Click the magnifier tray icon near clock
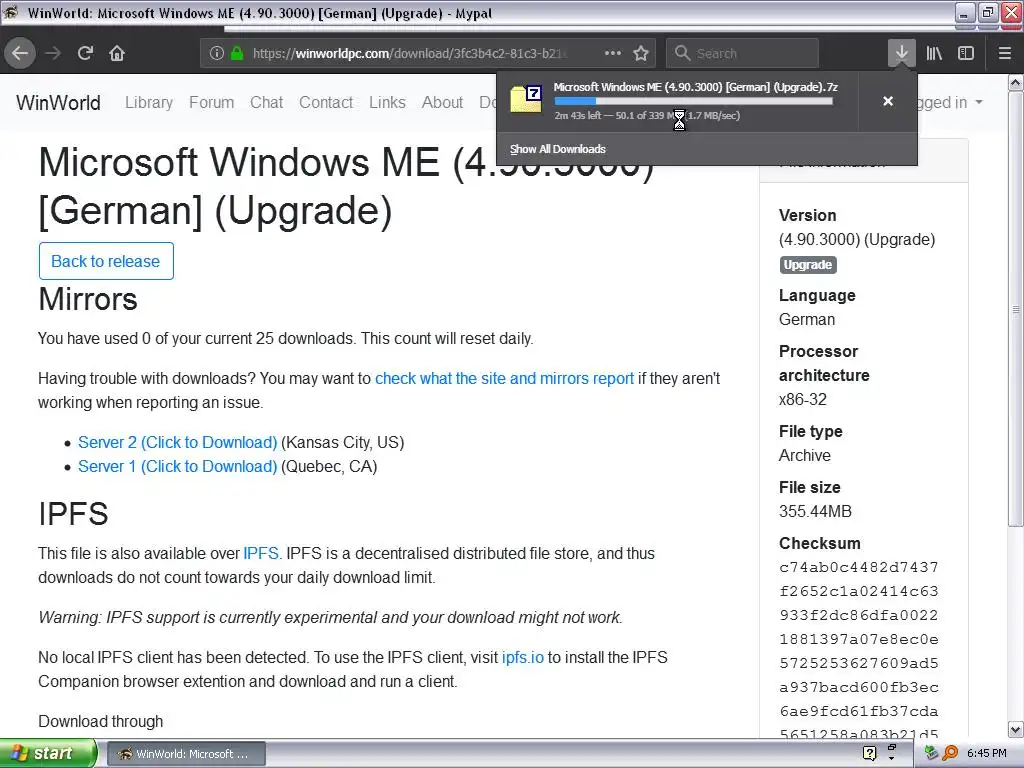1024x768 pixels. point(950,753)
